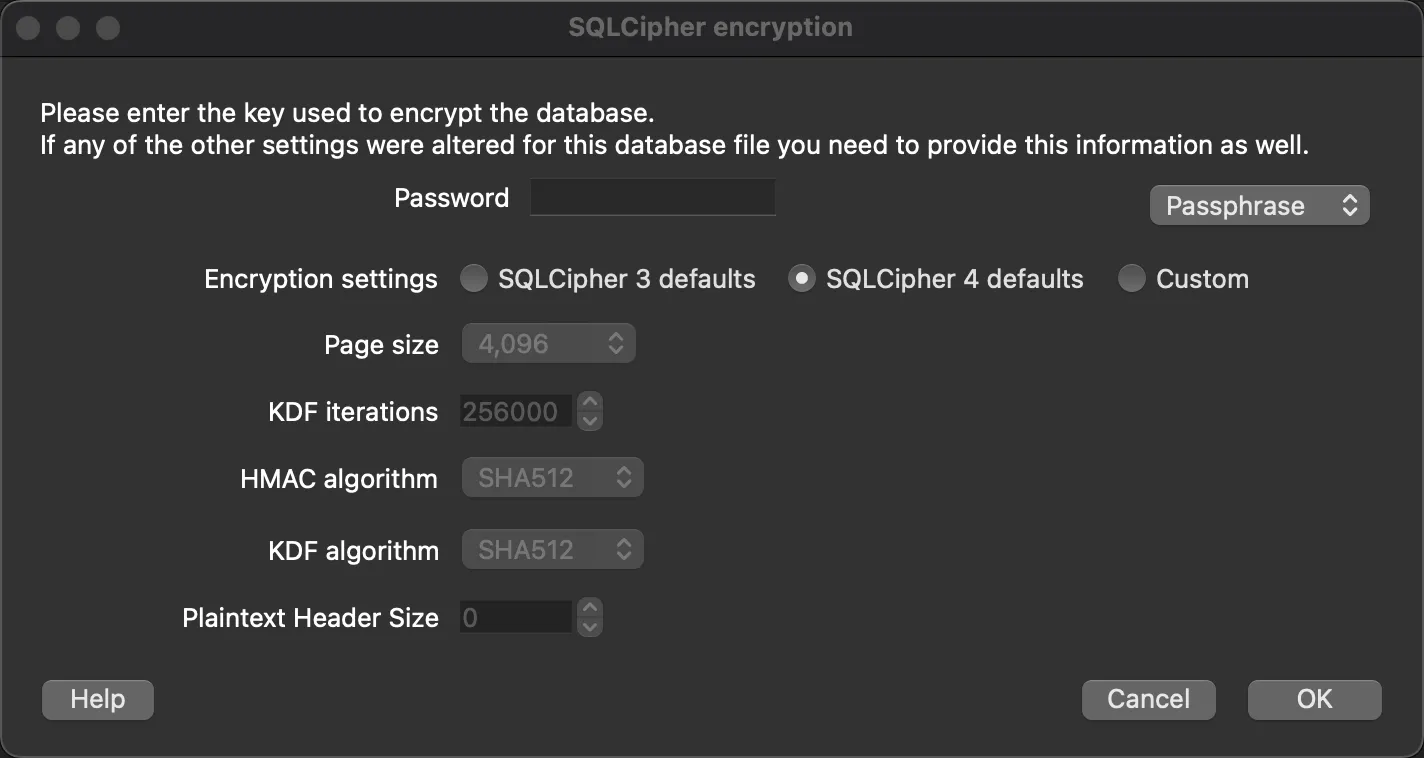Click the dialog title bar
Image resolution: width=1424 pixels, height=758 pixels.
[x=712, y=27]
